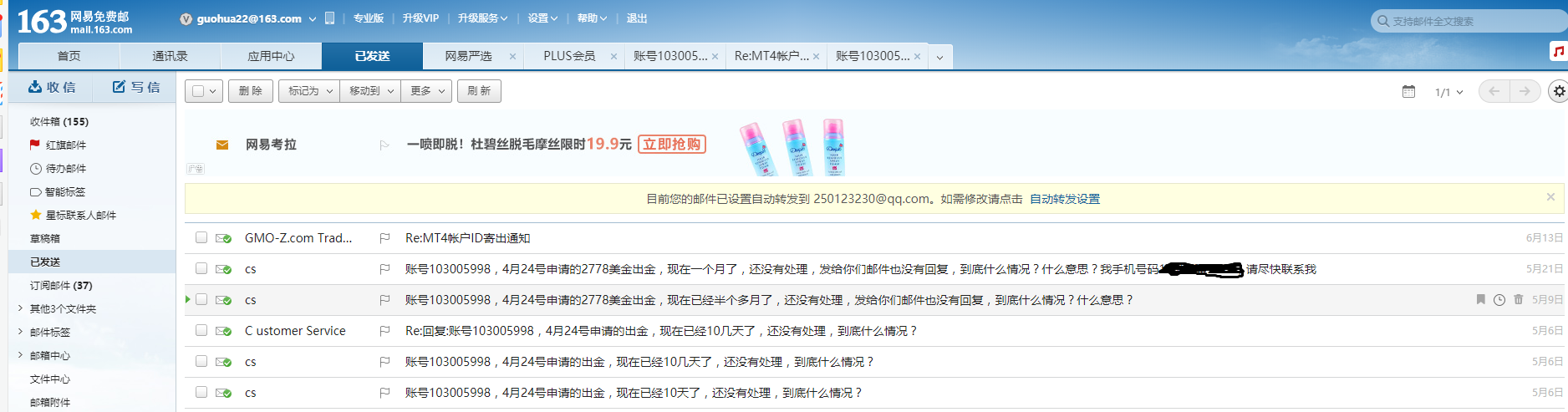Click trash icon on the 5月9日 email
Viewport: 1568px width, 412px height.
tap(1518, 300)
